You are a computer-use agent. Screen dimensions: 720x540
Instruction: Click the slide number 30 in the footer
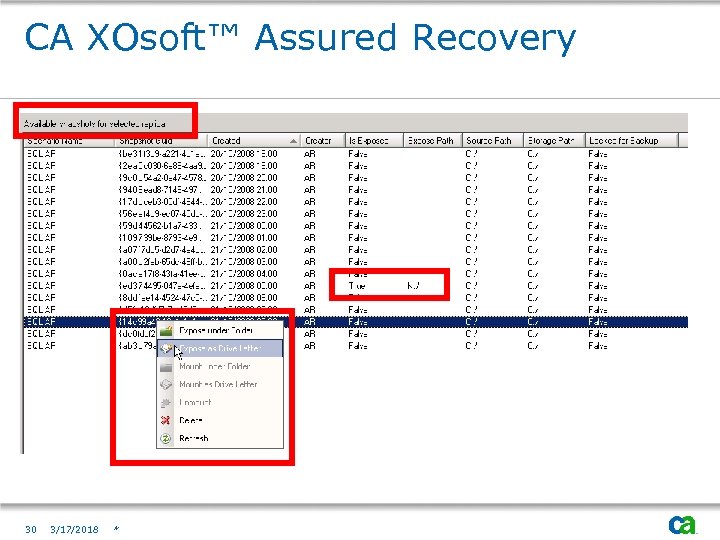click(x=31, y=529)
